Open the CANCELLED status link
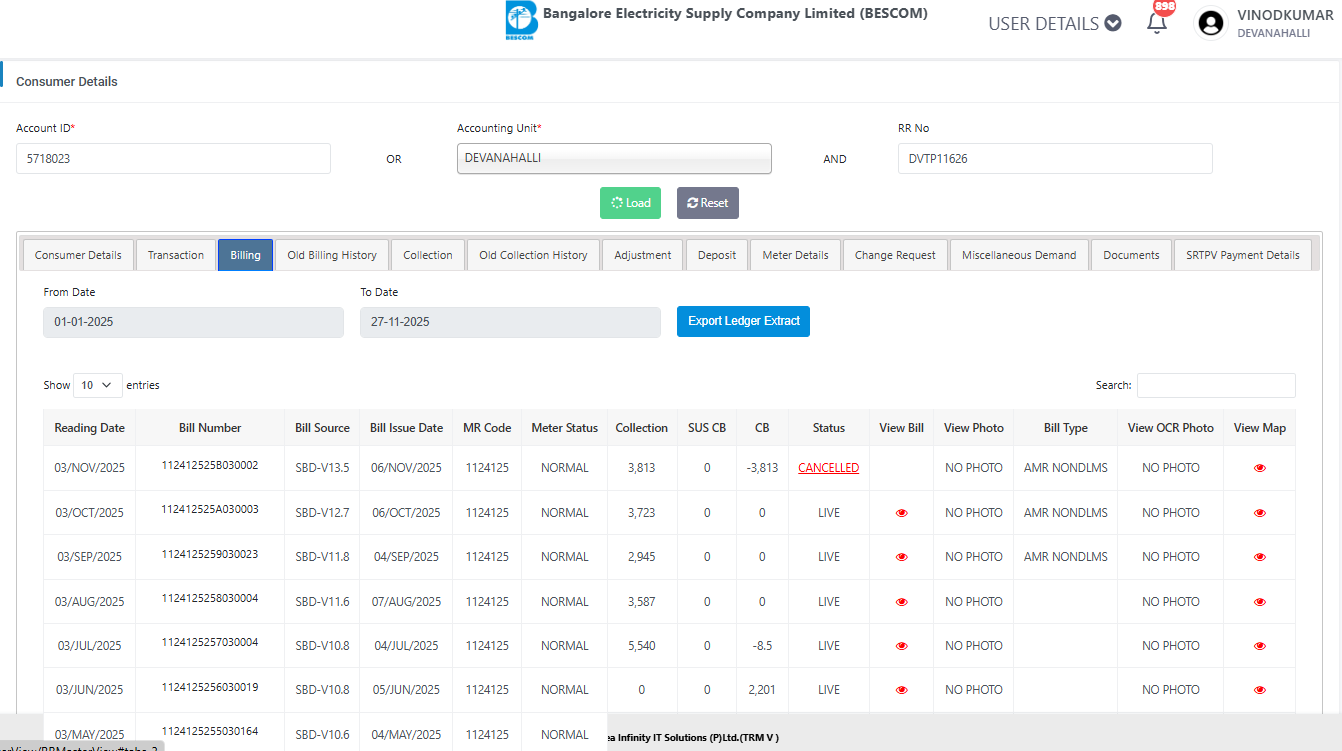This screenshot has height=751, width=1342. click(828, 468)
